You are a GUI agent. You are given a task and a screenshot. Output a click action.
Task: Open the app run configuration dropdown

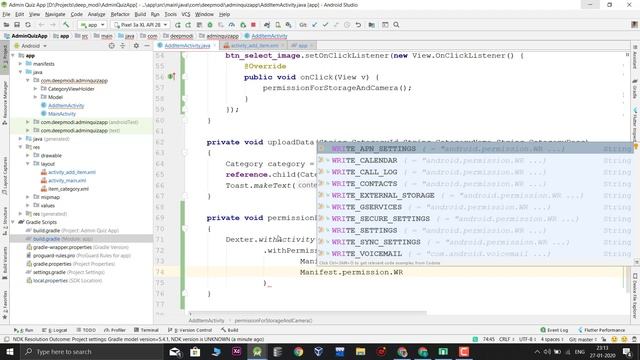click(93, 25)
